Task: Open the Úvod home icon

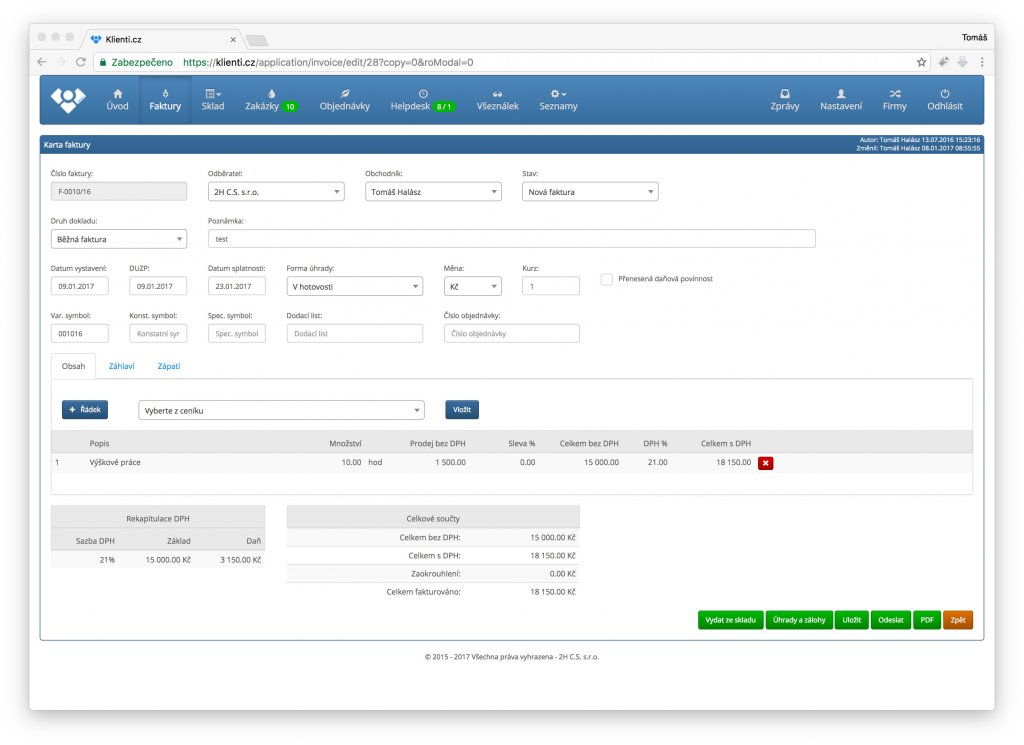Action: click(117, 93)
